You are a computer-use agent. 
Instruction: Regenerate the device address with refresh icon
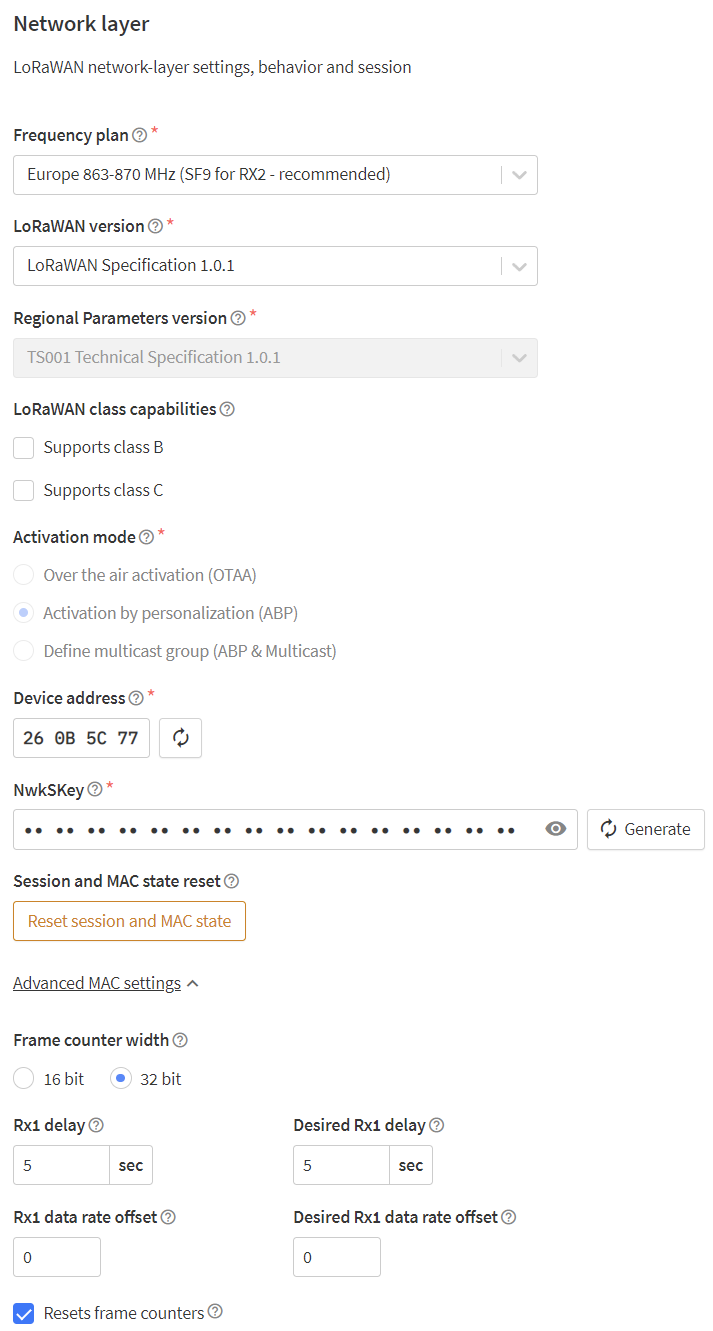coord(181,738)
